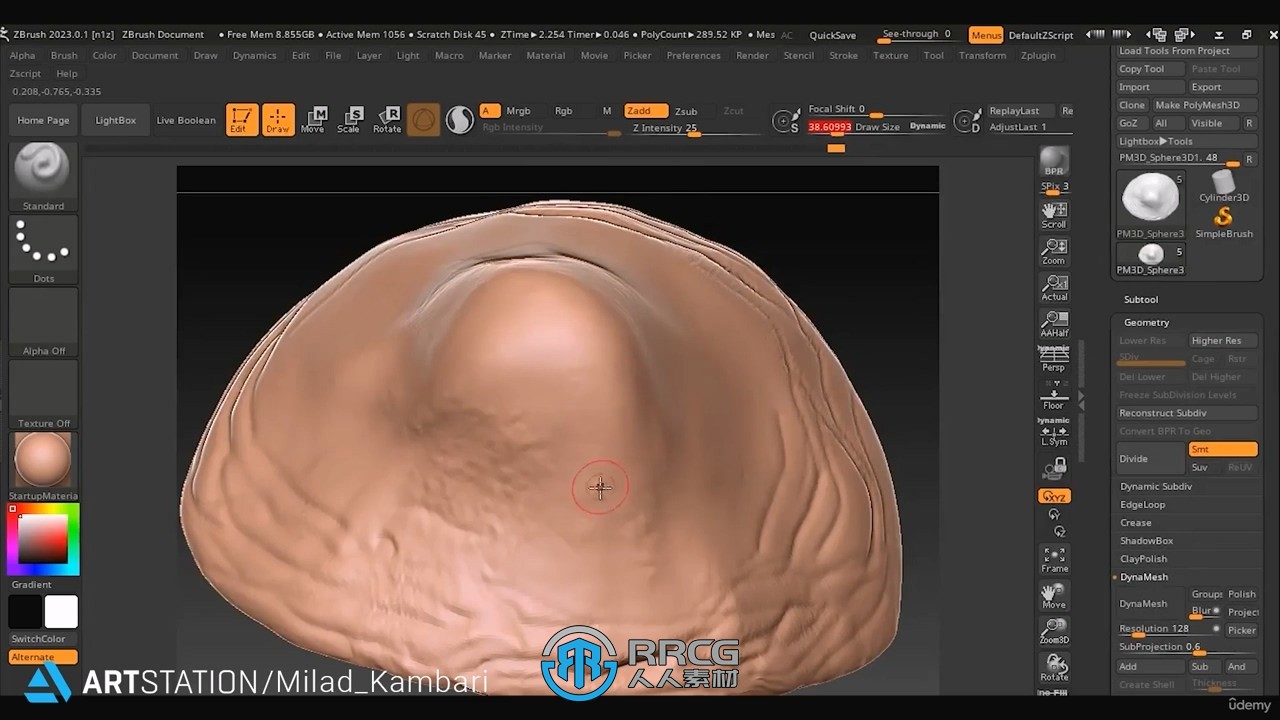Select the Rotate transform tool in top toolbar

point(387,120)
